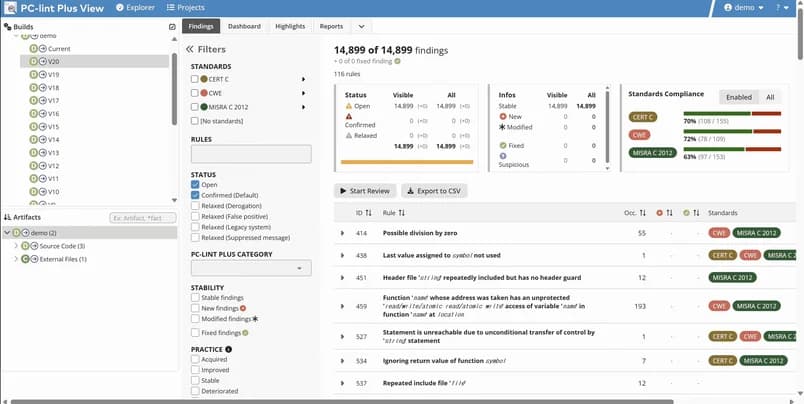Switch to the Highlights tab
The width and height of the screenshot is (804, 404).
(x=290, y=26)
